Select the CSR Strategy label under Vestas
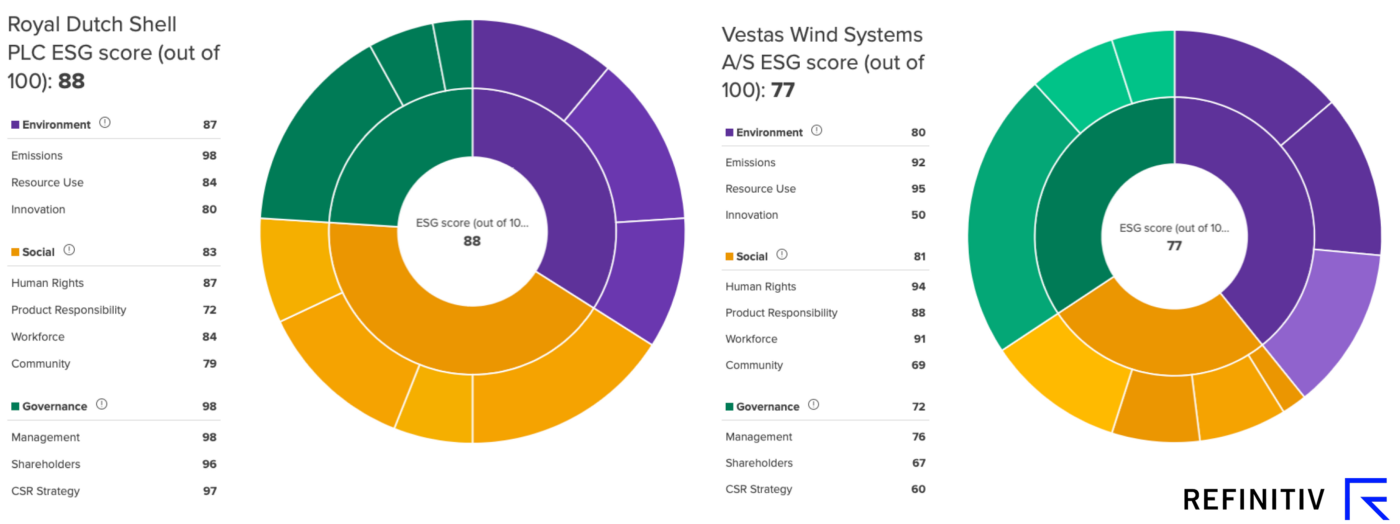Screen dimensions: 1400x524 (758, 489)
